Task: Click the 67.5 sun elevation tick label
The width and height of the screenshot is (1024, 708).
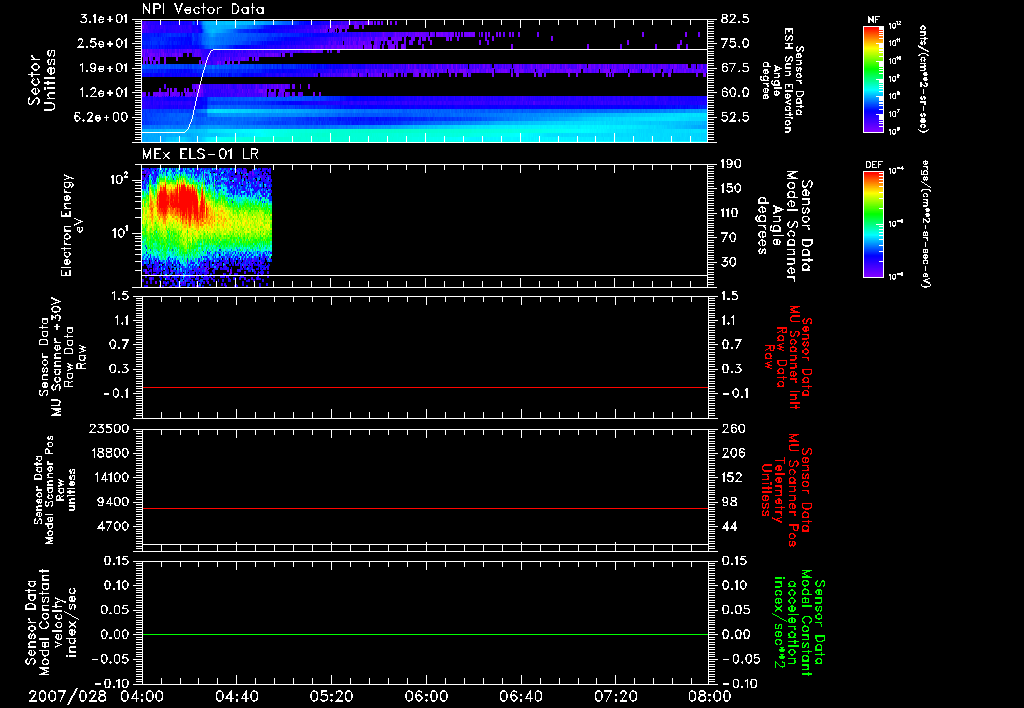Action: 735,68
